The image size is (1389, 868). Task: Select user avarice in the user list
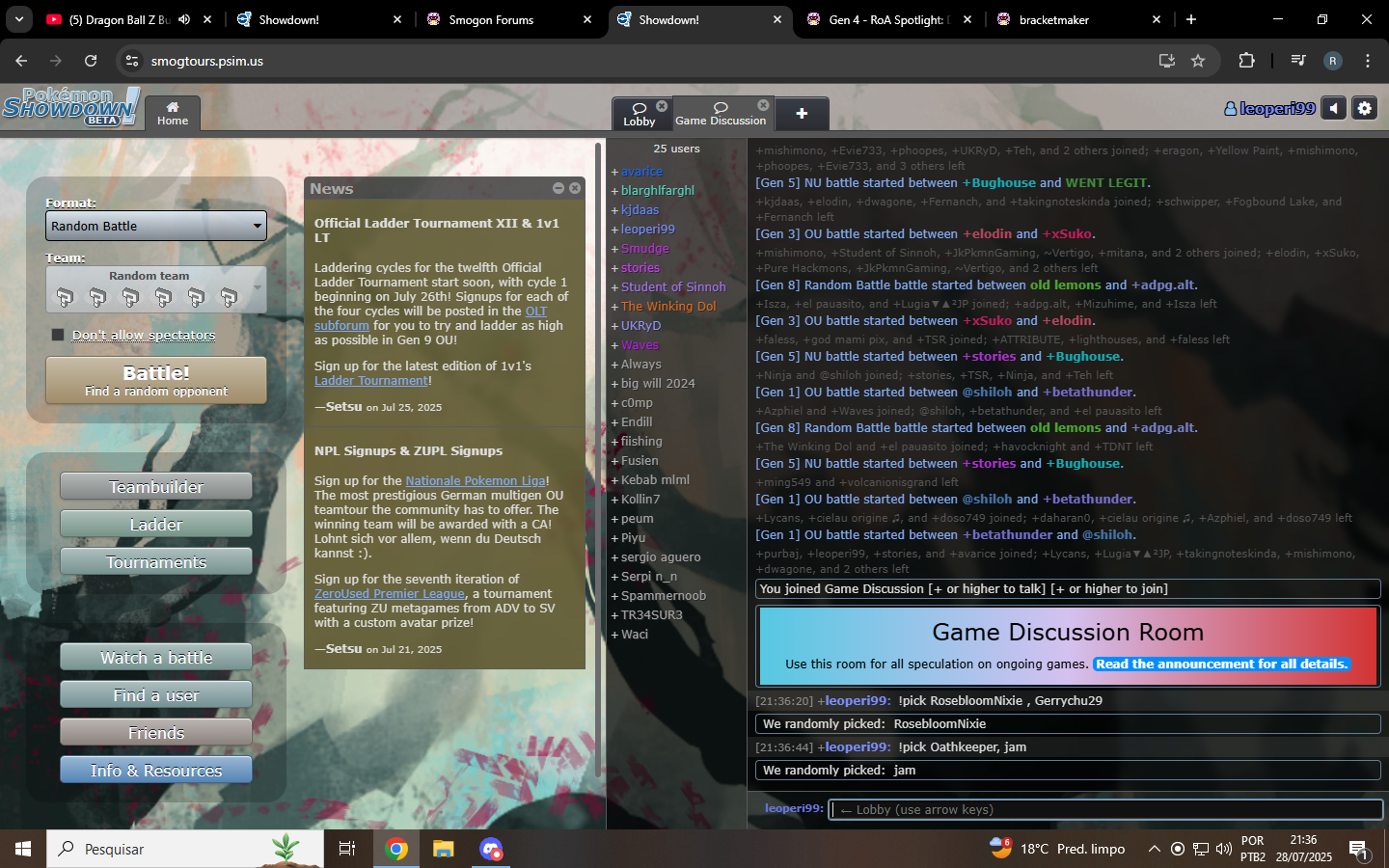click(x=641, y=172)
